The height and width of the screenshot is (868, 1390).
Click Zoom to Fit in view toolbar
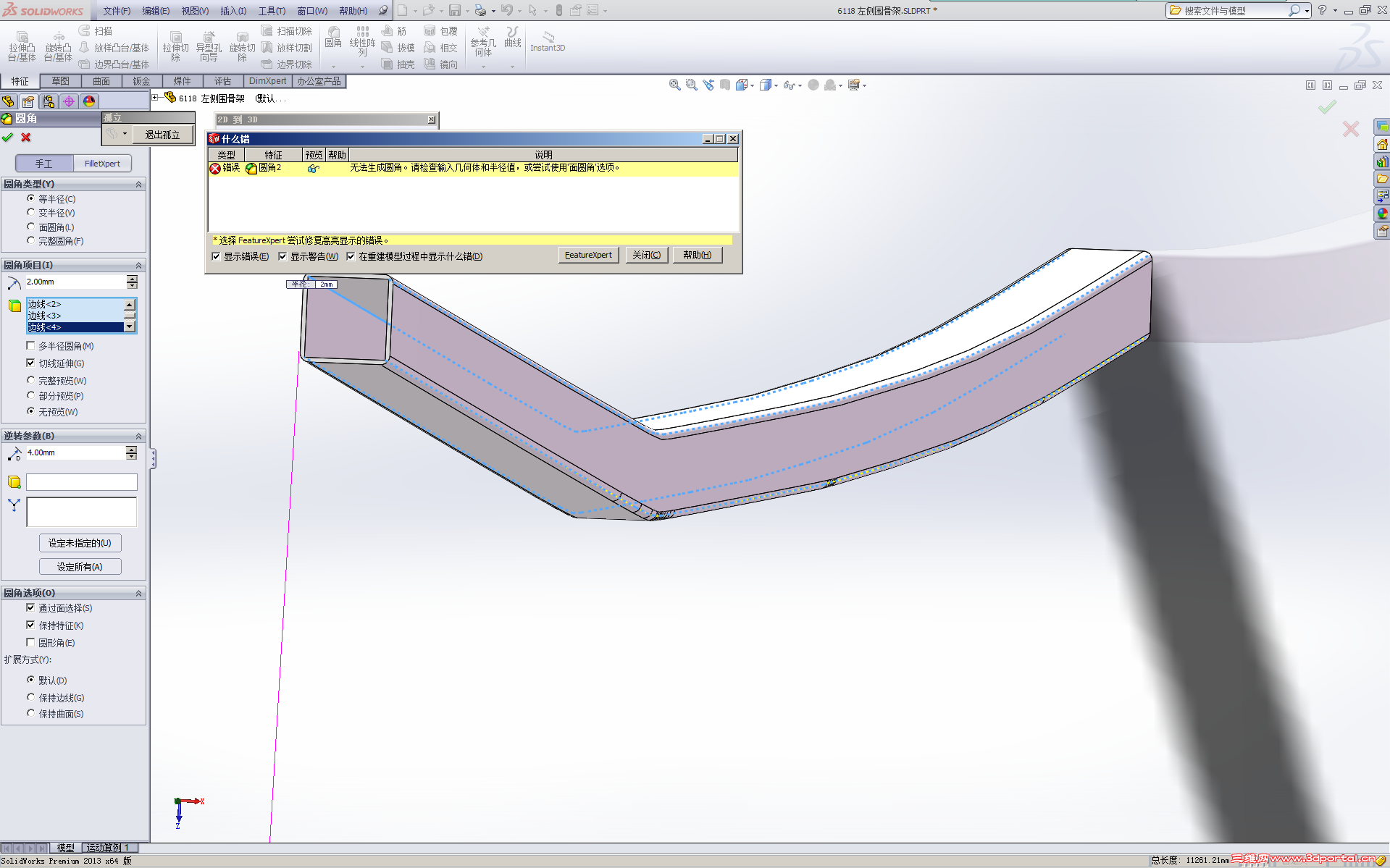click(674, 85)
